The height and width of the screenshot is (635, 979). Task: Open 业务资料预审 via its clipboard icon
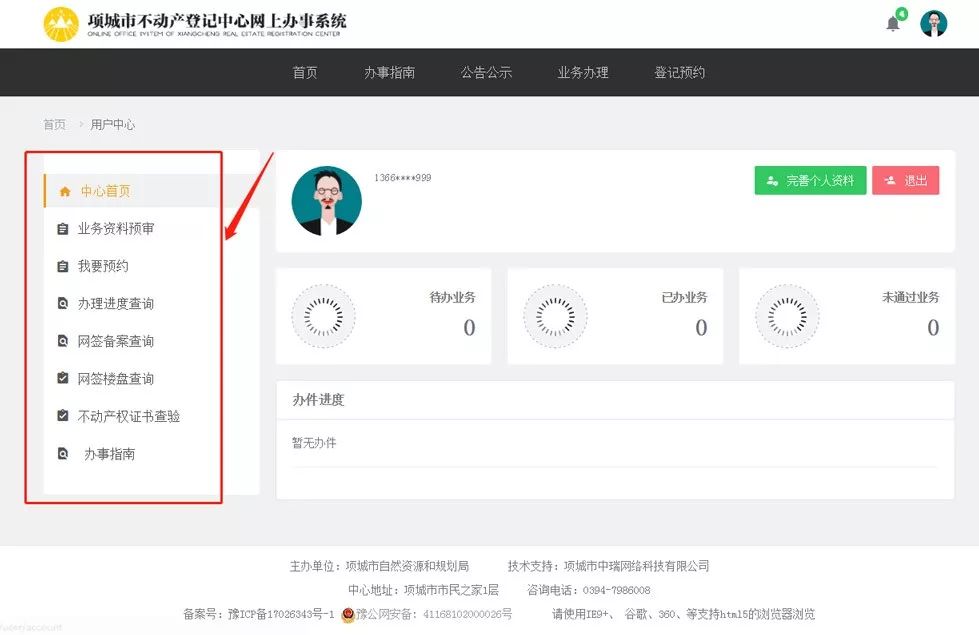pos(61,228)
